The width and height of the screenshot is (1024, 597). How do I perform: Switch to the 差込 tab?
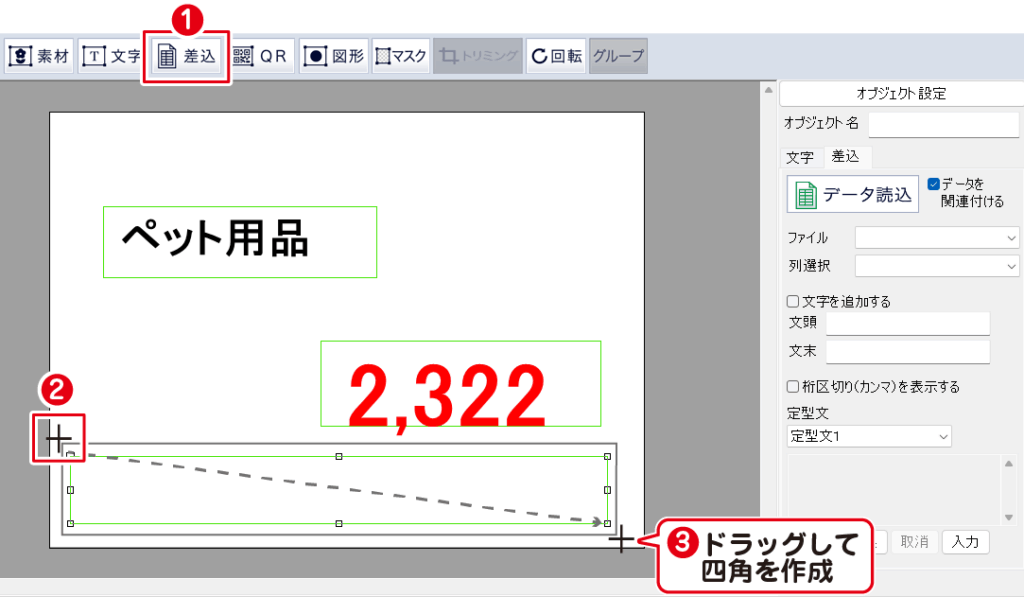point(845,157)
